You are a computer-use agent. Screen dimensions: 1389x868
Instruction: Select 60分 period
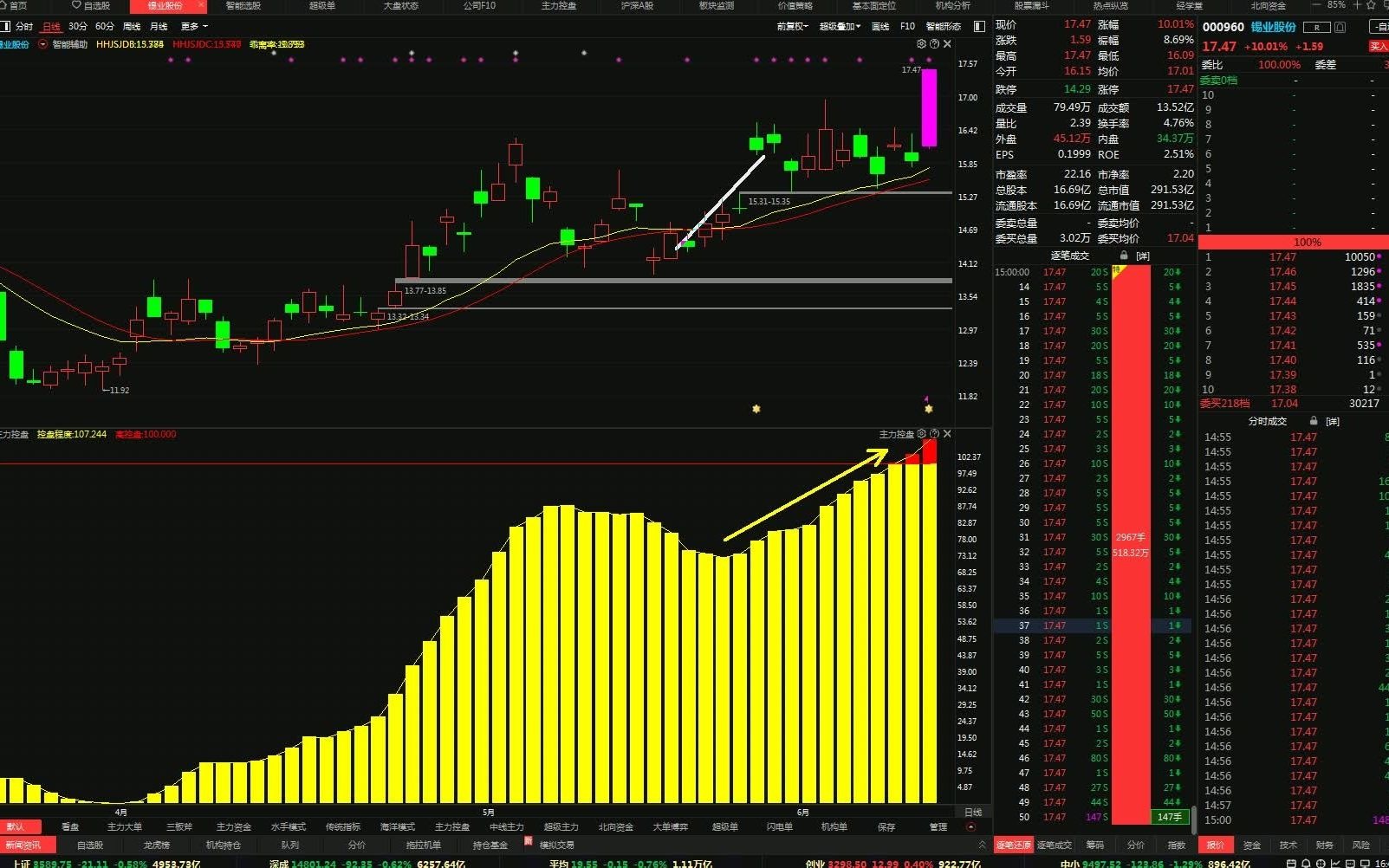105,27
